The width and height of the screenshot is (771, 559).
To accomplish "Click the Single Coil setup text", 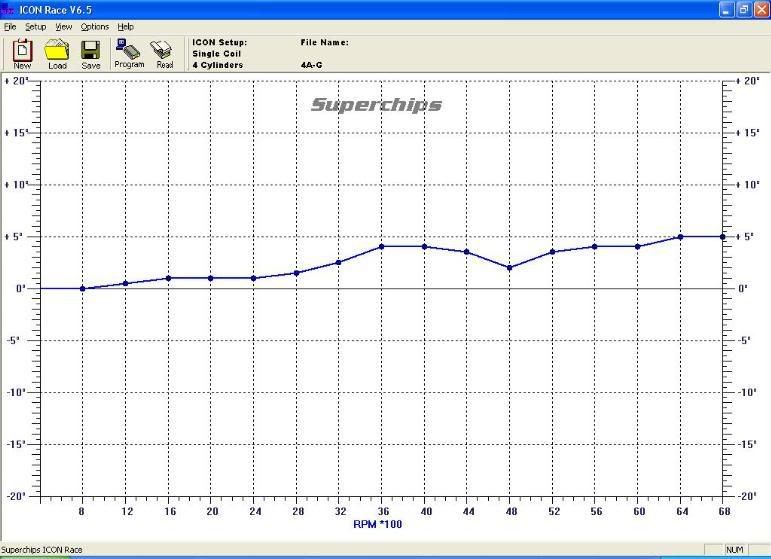I will [216, 54].
